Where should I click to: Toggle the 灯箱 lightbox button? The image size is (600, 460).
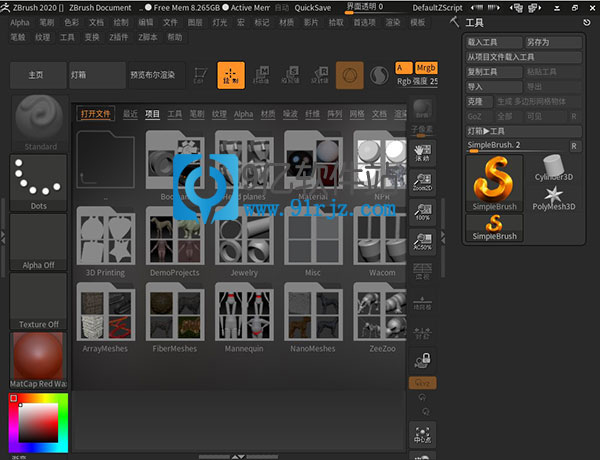tap(97, 75)
